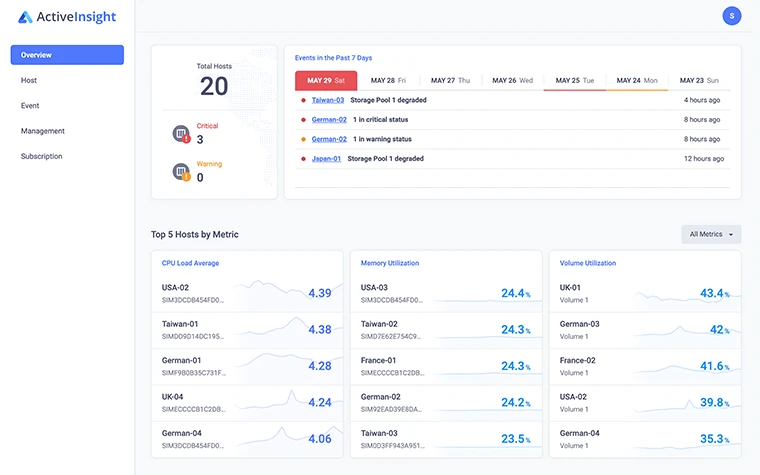
Task: Select Subscription in the sidebar
Action: coord(42,156)
